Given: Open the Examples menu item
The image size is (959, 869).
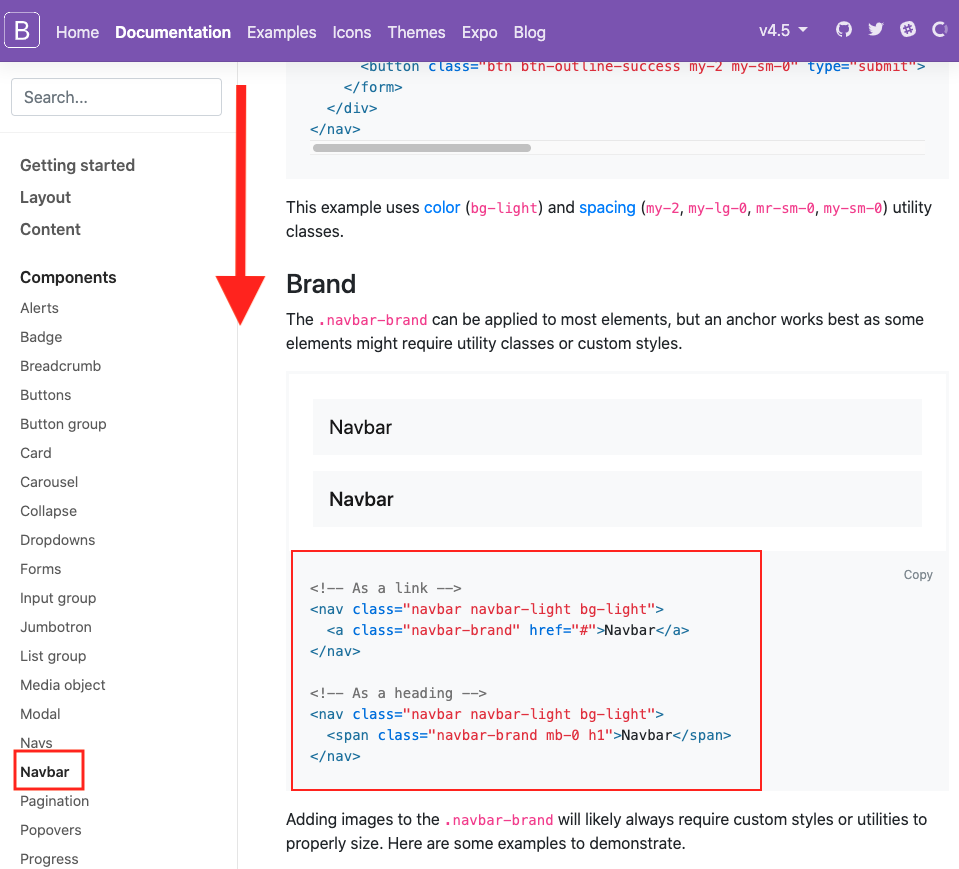Looking at the screenshot, I should [x=281, y=32].
